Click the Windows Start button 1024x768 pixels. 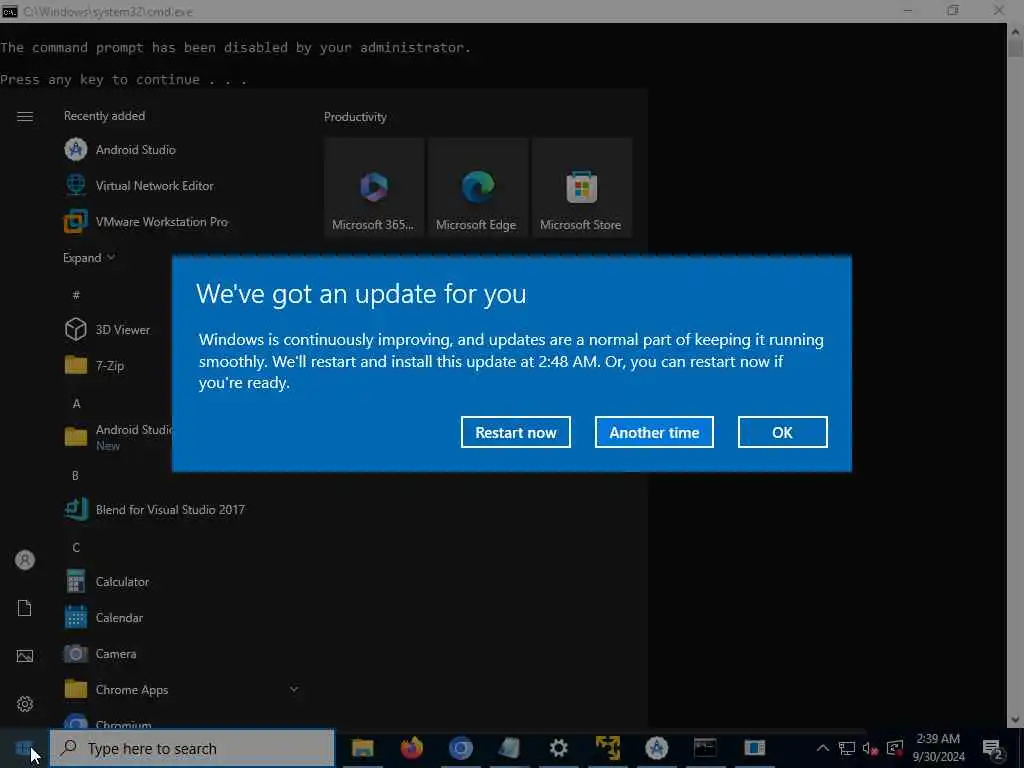(x=24, y=748)
